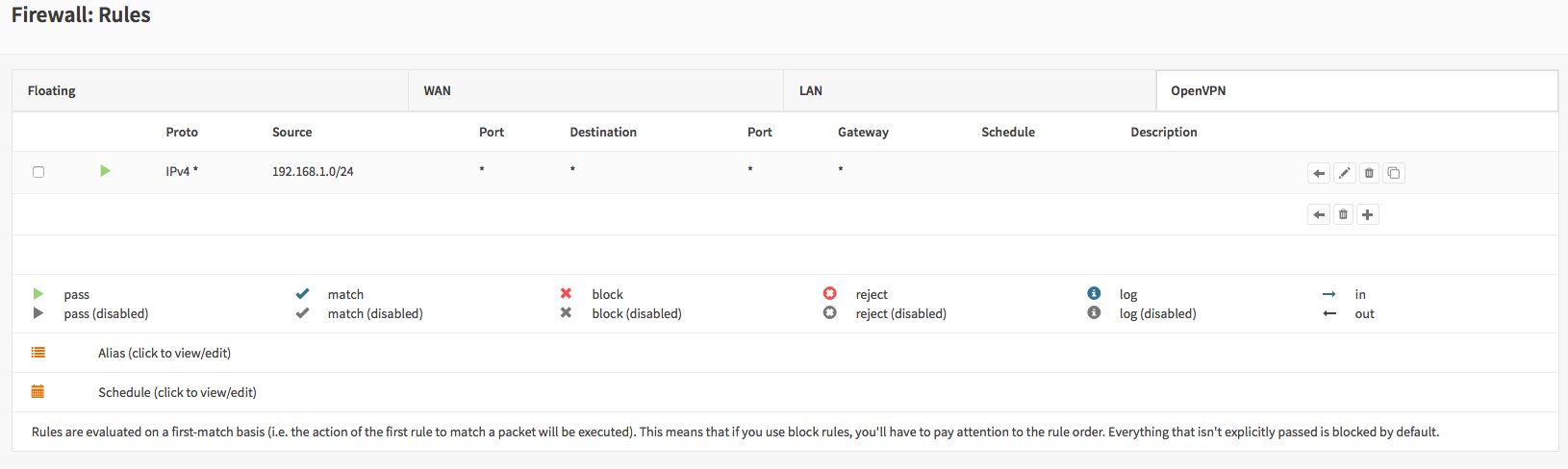Click the orange Alias list icon
Viewport: 1568px width, 469px height.
(38, 353)
